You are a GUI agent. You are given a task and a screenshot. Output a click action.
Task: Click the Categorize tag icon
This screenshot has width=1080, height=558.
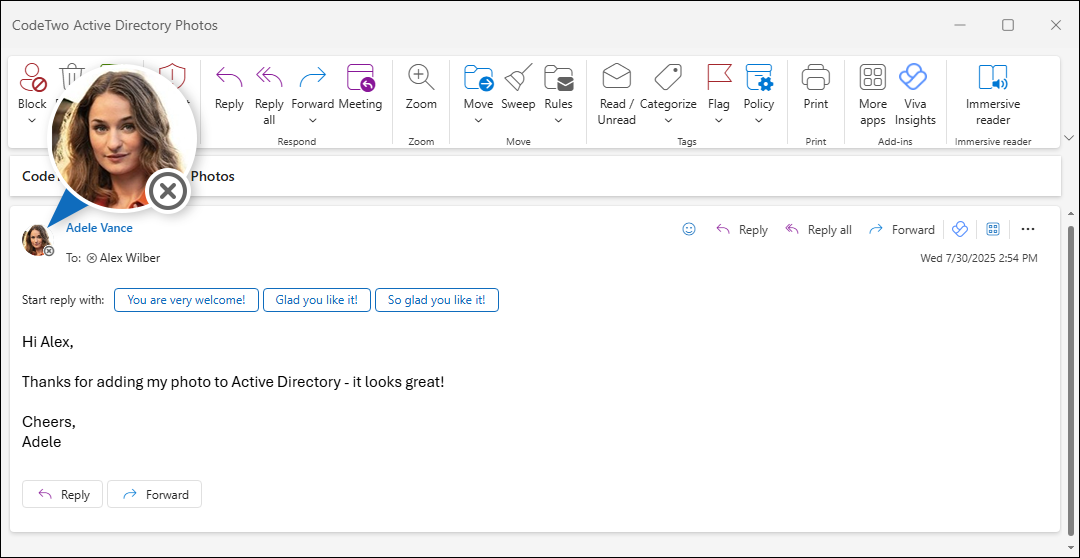click(668, 77)
